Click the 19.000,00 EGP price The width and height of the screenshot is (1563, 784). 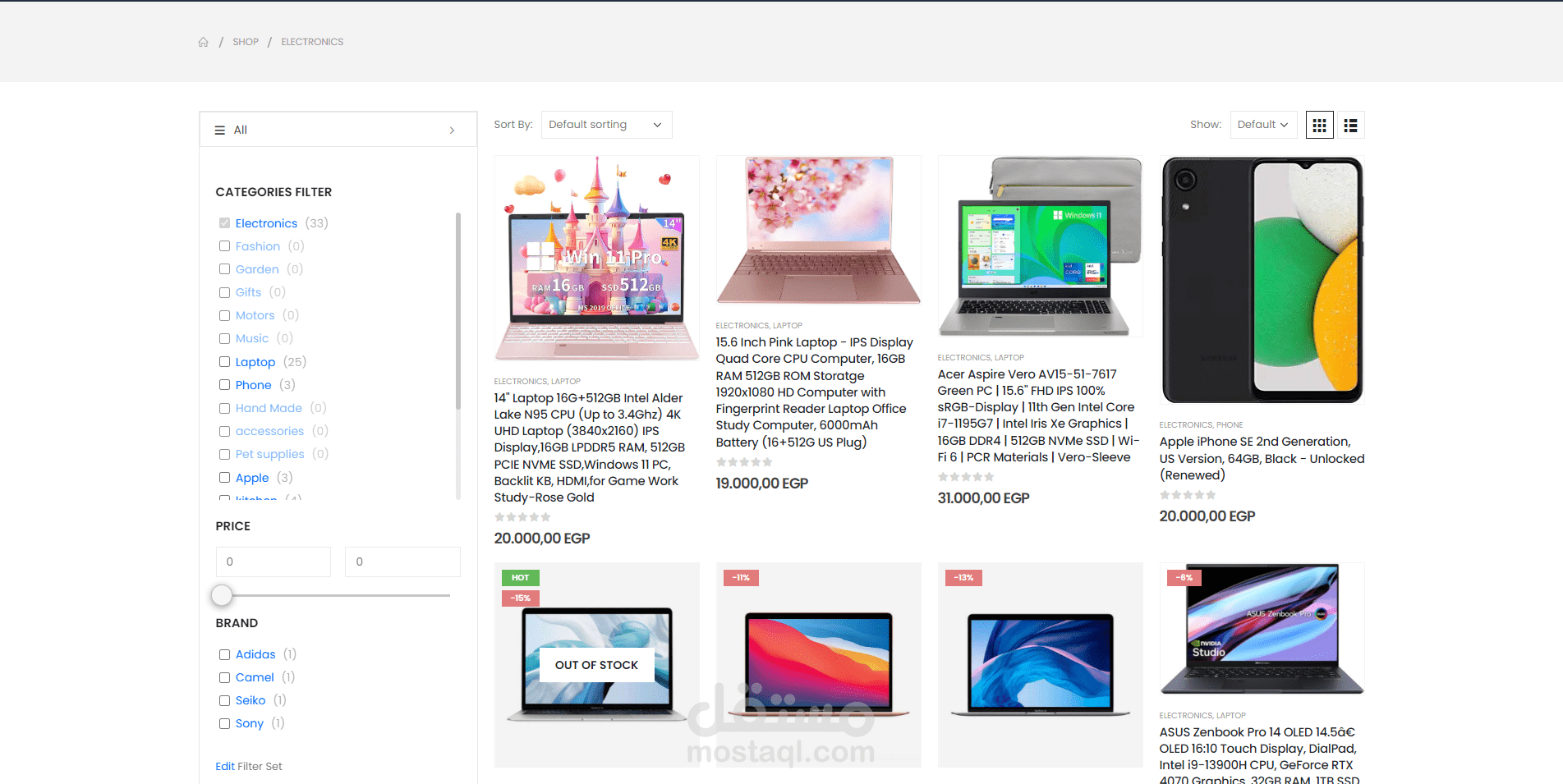[x=762, y=484]
